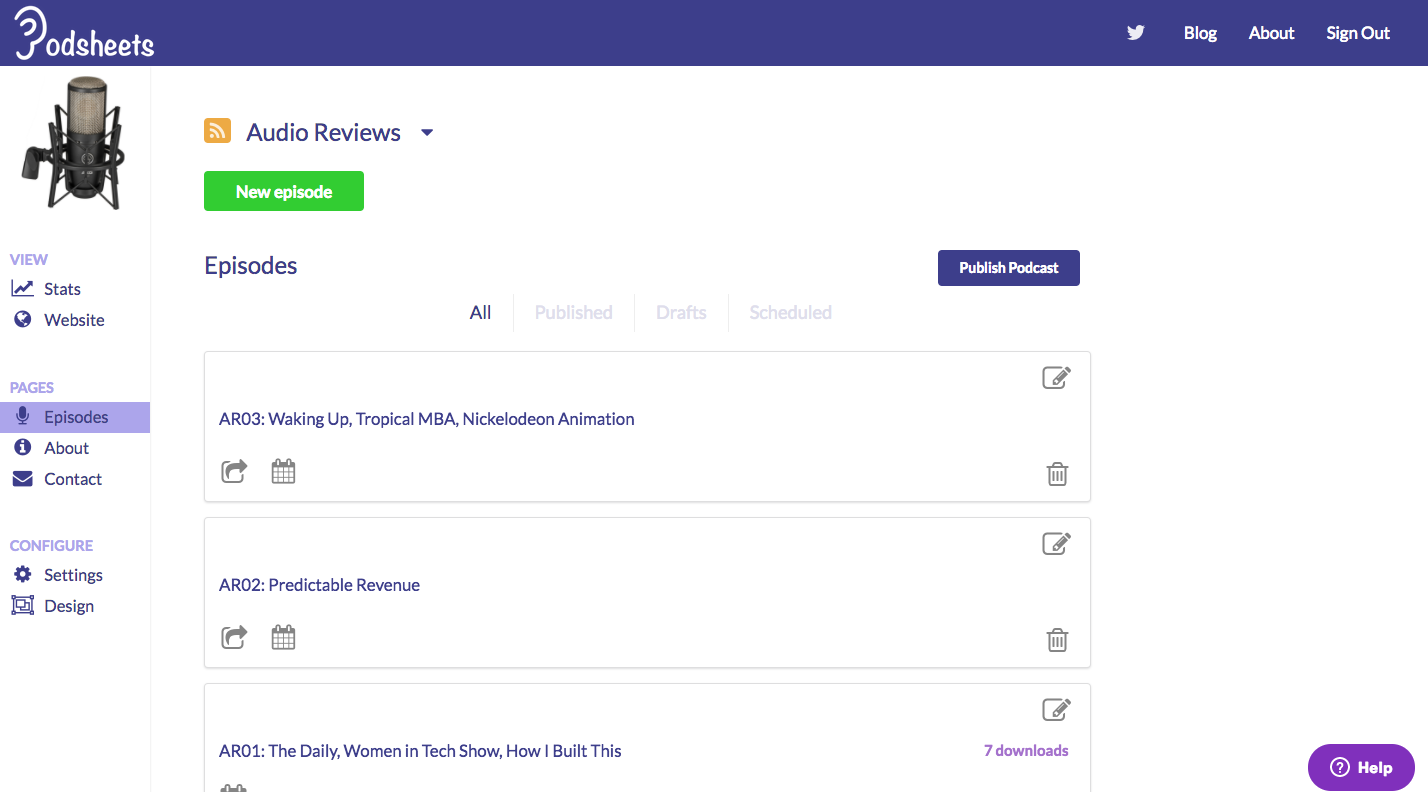Show All episodes tab
Image resolution: width=1428 pixels, height=792 pixels.
[481, 313]
